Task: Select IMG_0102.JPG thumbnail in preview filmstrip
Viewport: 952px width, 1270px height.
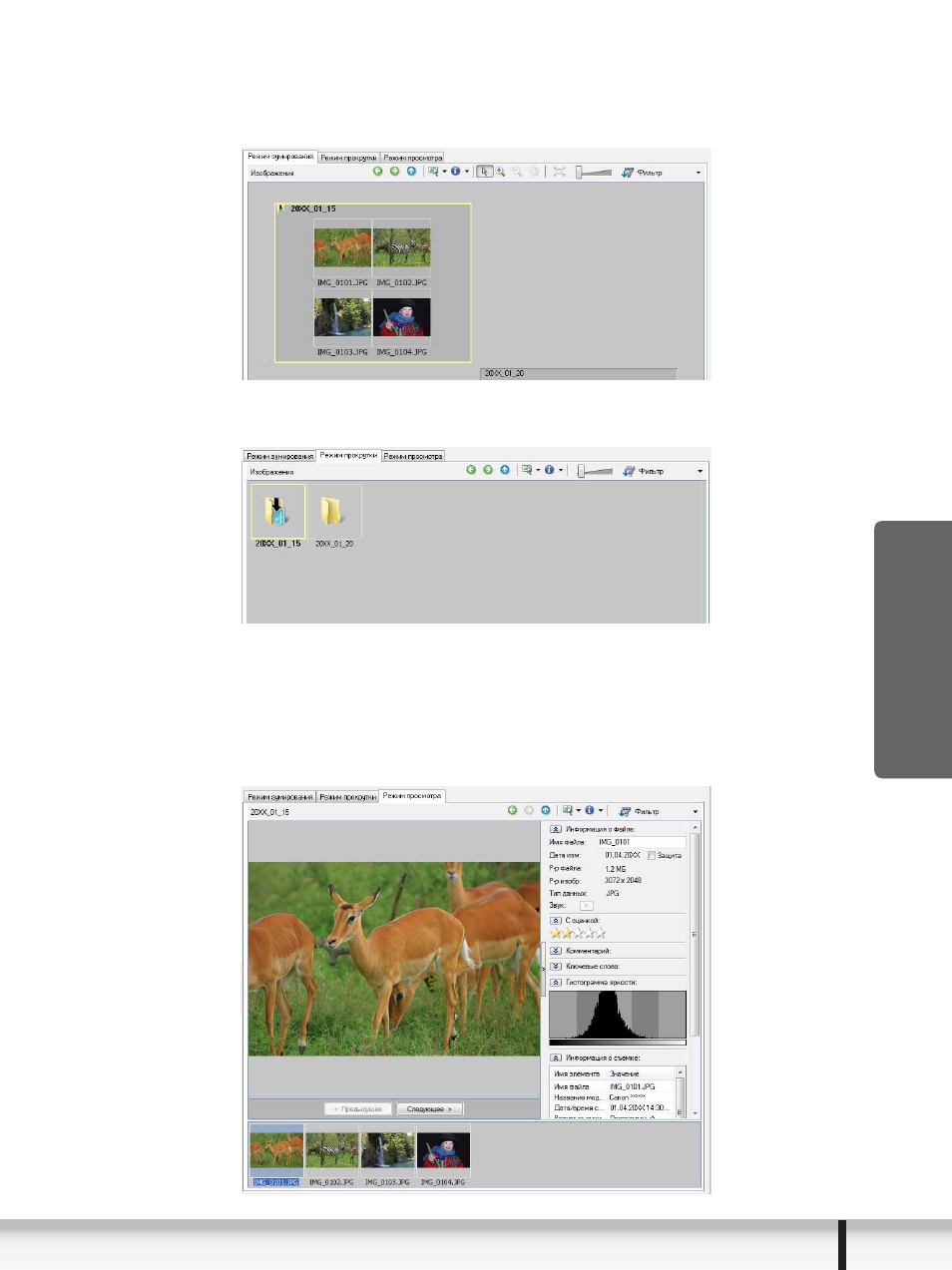Action: (x=331, y=1150)
